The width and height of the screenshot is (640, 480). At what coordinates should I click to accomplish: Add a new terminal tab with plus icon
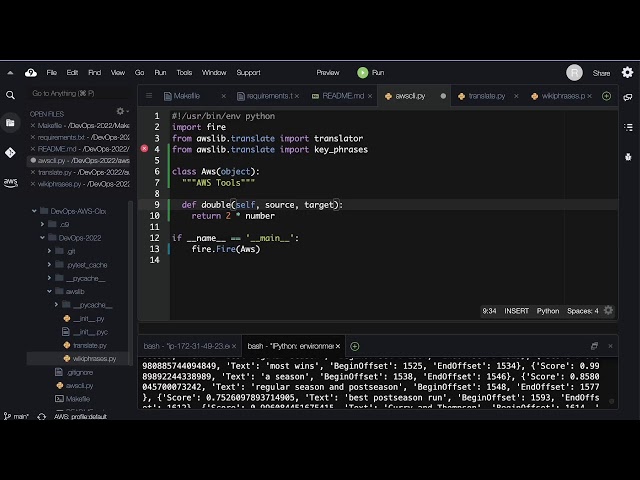click(355, 346)
